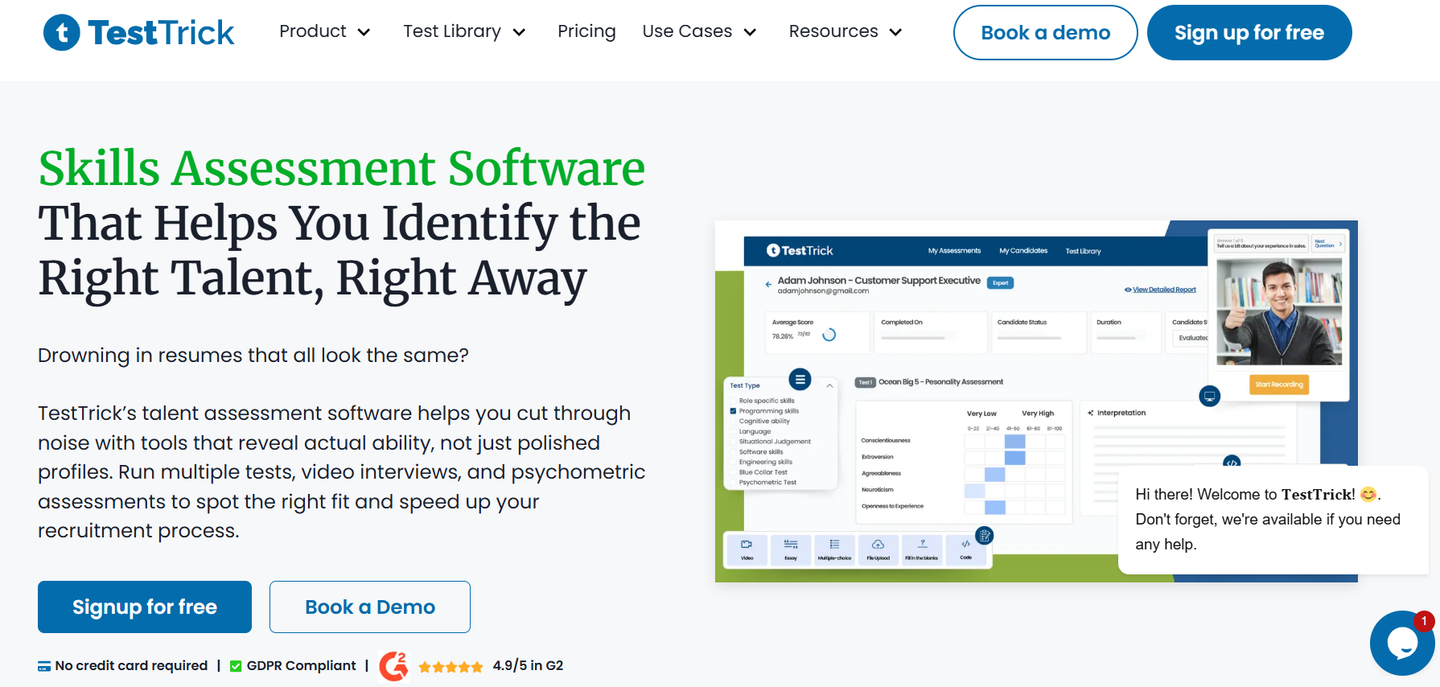This screenshot has width=1440, height=687.
Task: Click the orange five-star rating
Action: [x=450, y=666]
